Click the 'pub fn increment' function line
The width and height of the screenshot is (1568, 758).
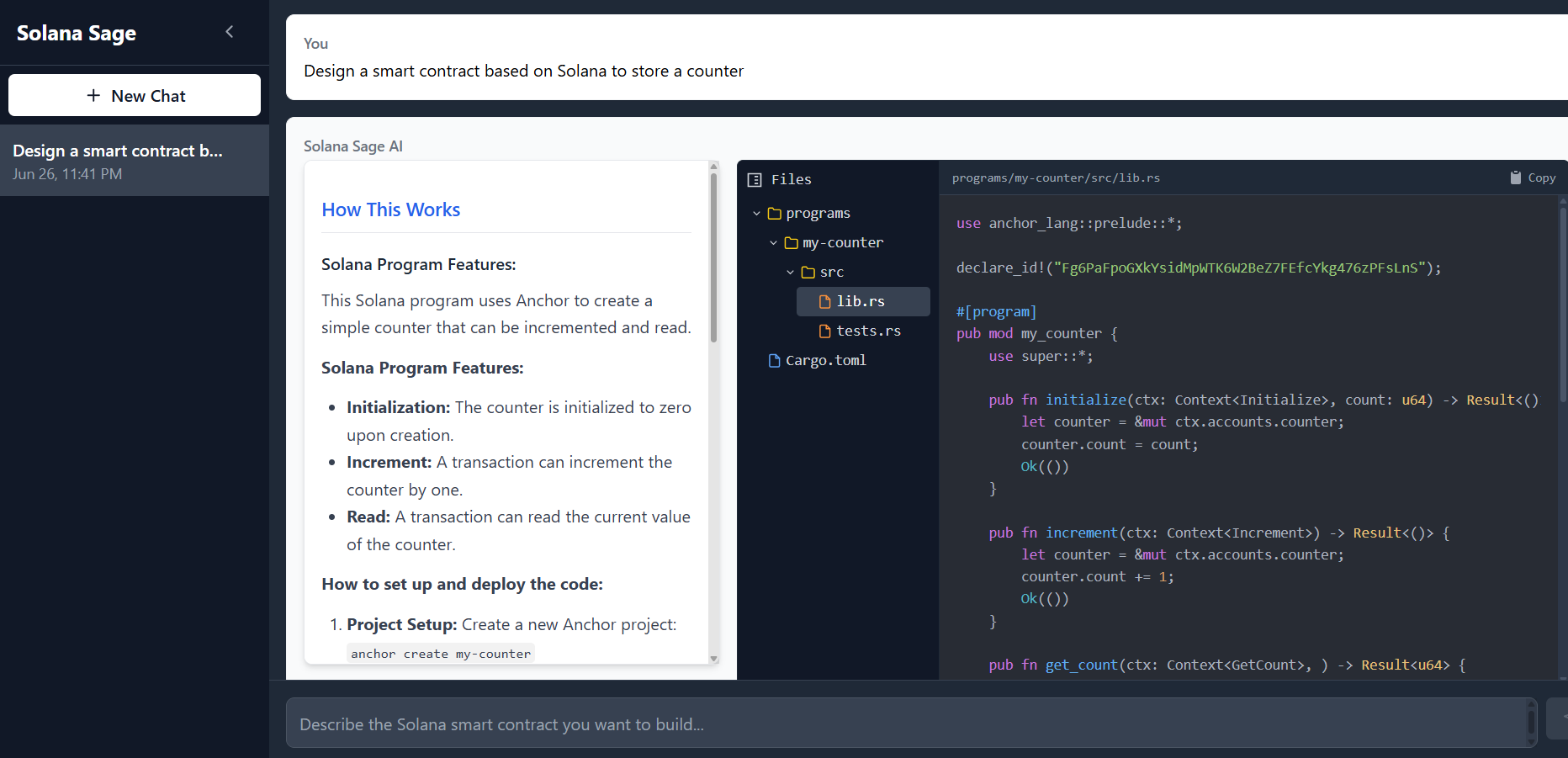click(x=1219, y=533)
